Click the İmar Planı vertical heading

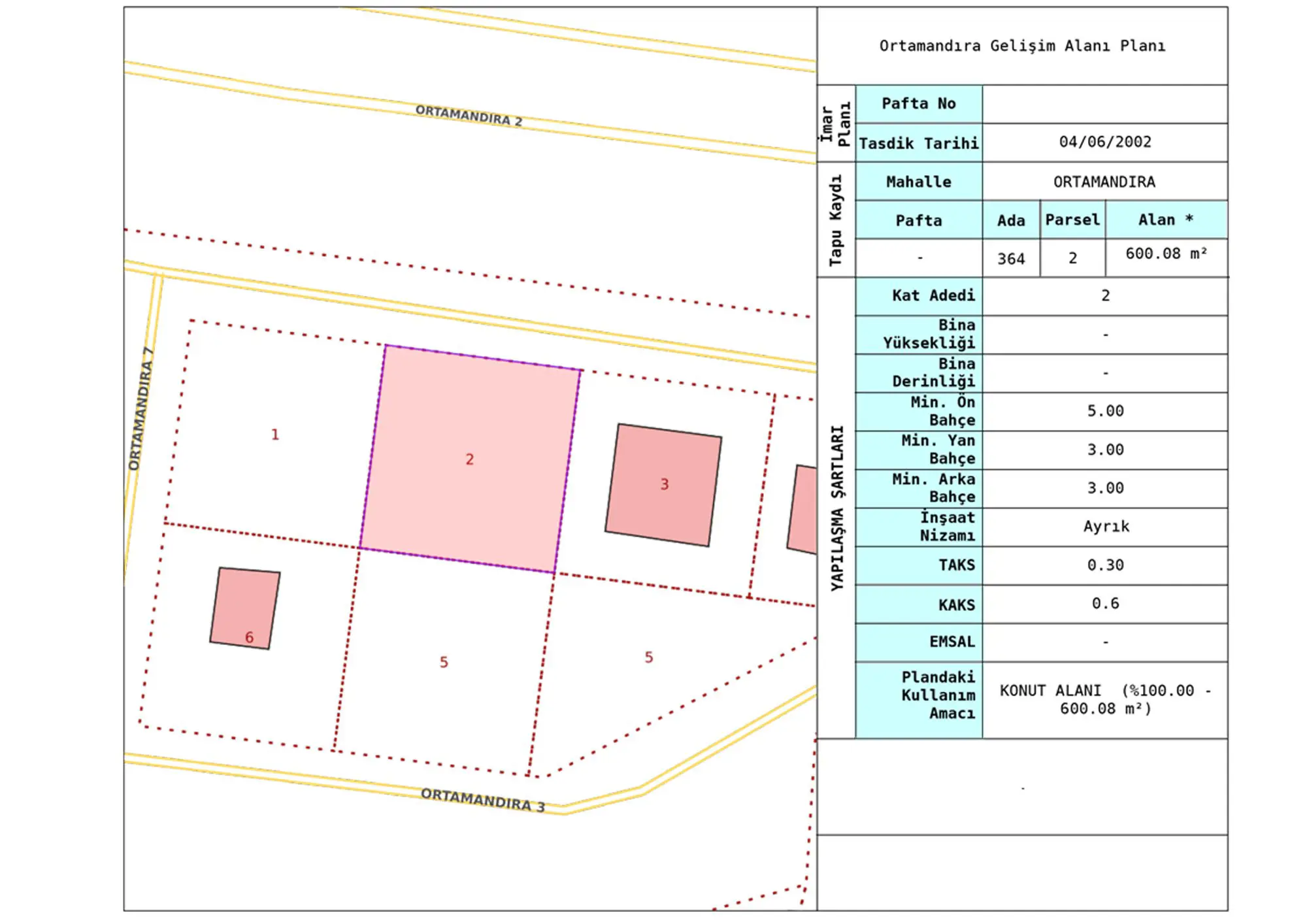point(836,124)
